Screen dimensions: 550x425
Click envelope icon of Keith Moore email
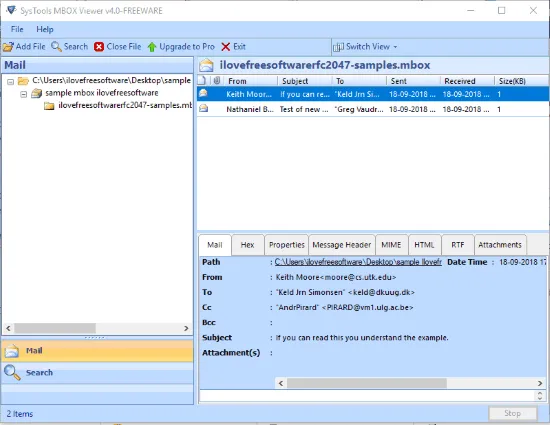tap(203, 93)
